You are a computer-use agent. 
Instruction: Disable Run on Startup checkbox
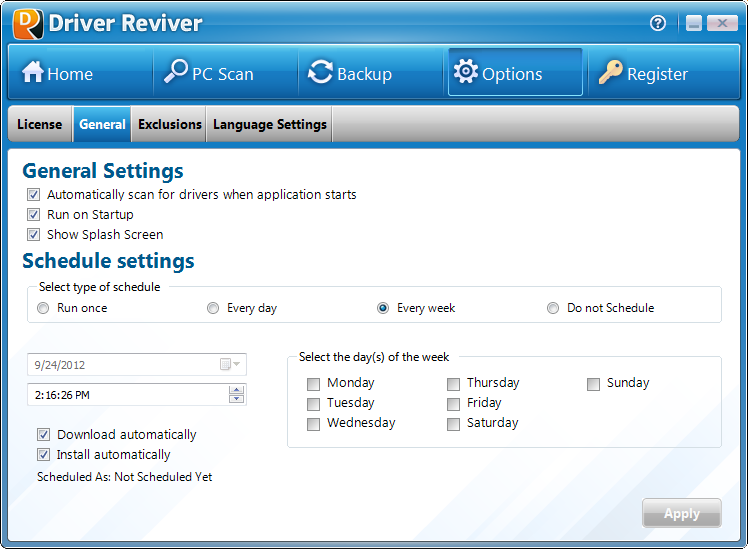tap(33, 215)
